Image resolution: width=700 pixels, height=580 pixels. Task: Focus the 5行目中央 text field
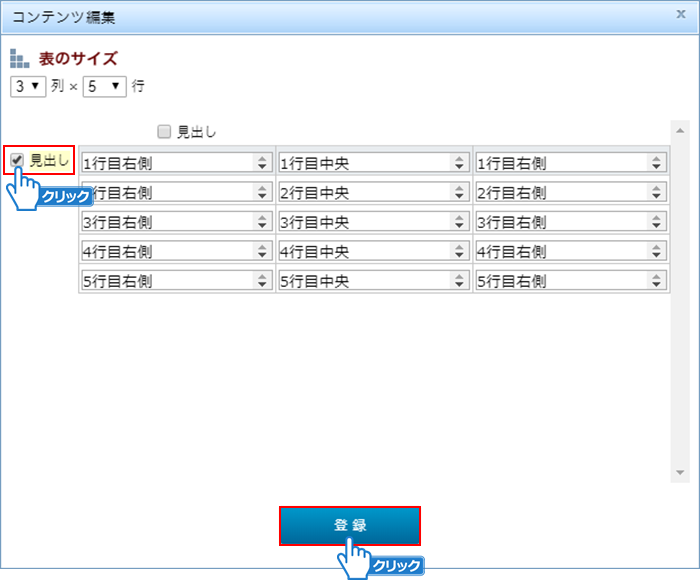click(x=362, y=282)
